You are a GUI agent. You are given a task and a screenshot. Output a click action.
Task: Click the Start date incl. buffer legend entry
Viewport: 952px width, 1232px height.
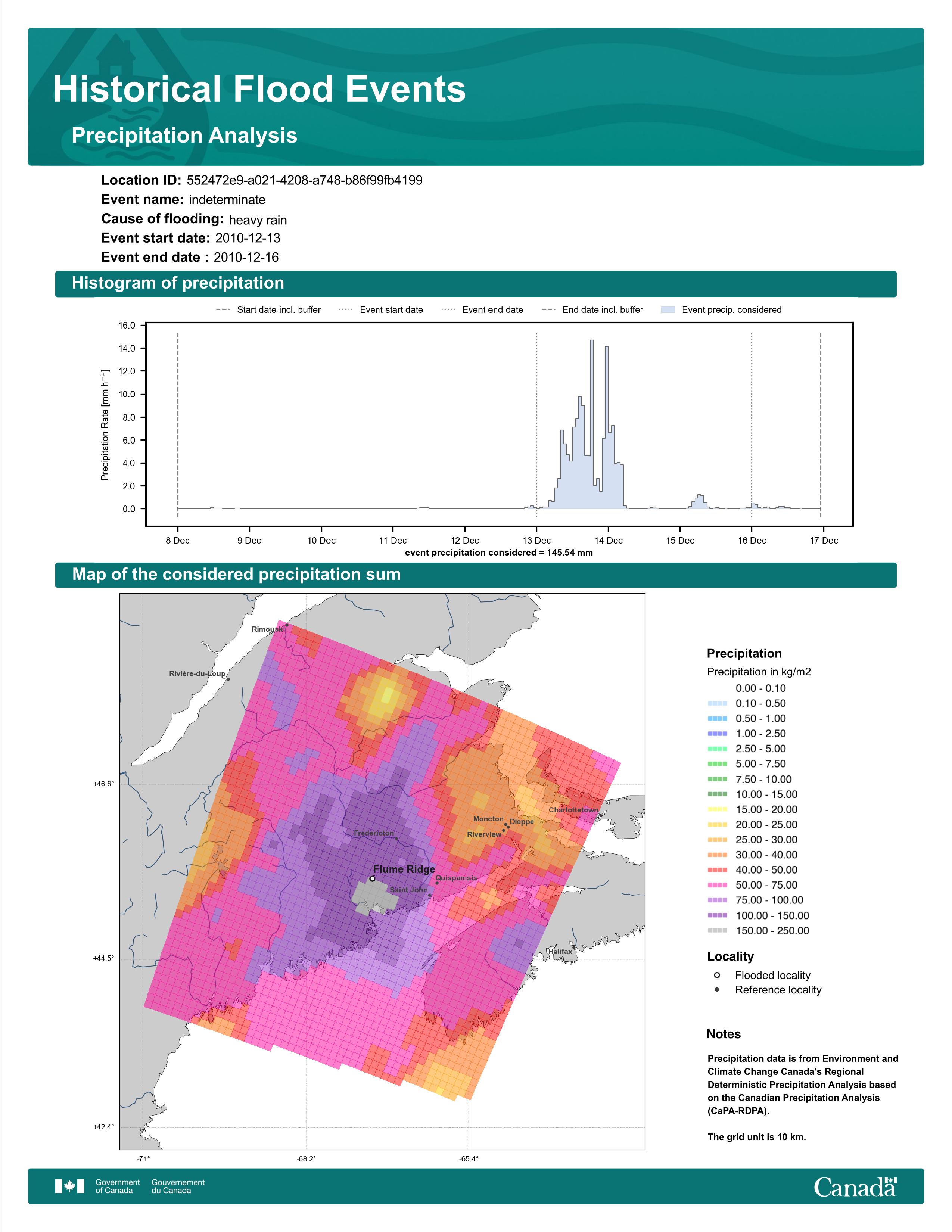(x=268, y=310)
